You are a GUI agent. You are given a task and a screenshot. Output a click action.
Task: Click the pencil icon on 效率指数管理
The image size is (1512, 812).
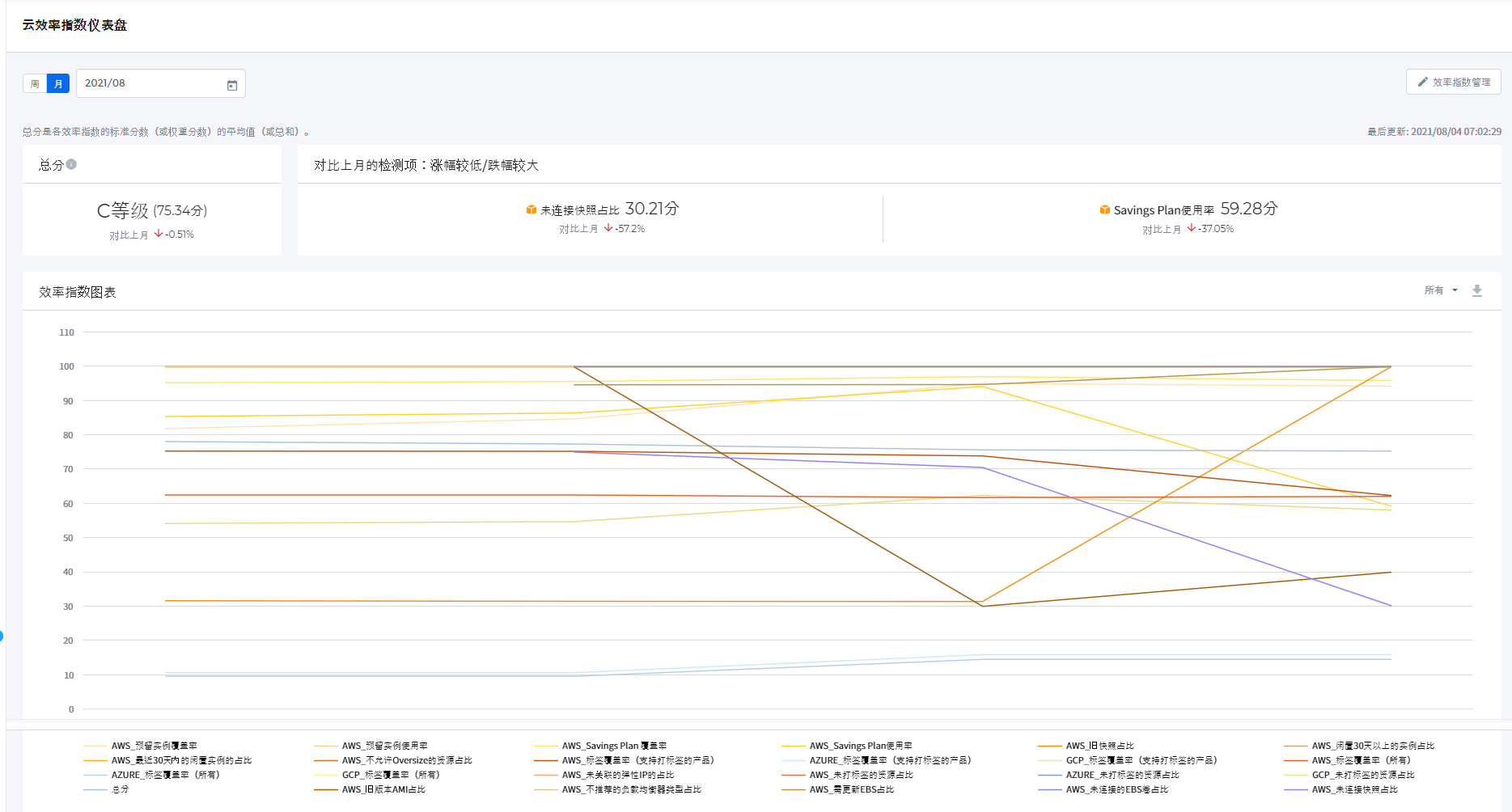pyautogui.click(x=1422, y=82)
